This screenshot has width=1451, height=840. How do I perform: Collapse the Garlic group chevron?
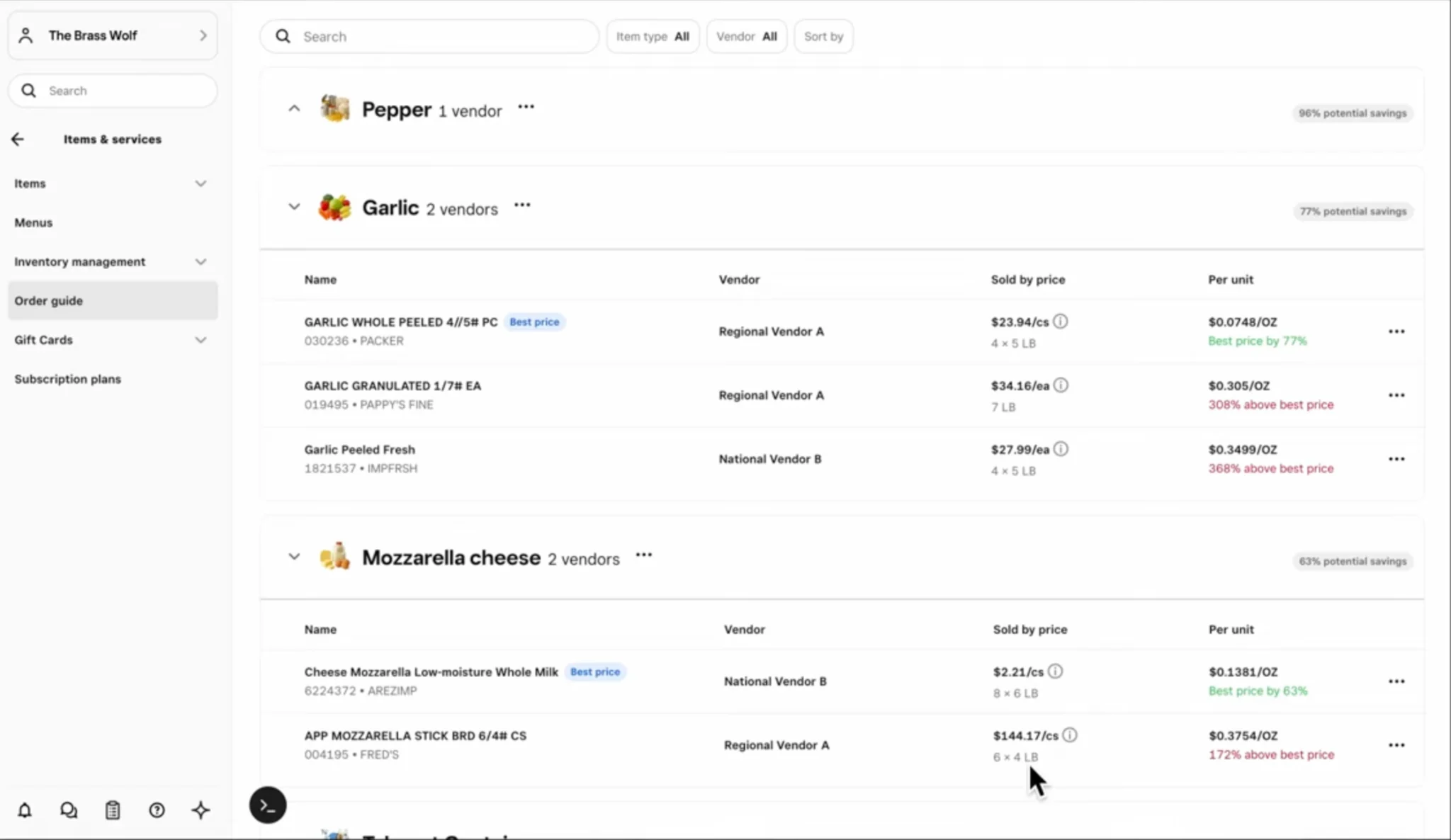tap(294, 207)
